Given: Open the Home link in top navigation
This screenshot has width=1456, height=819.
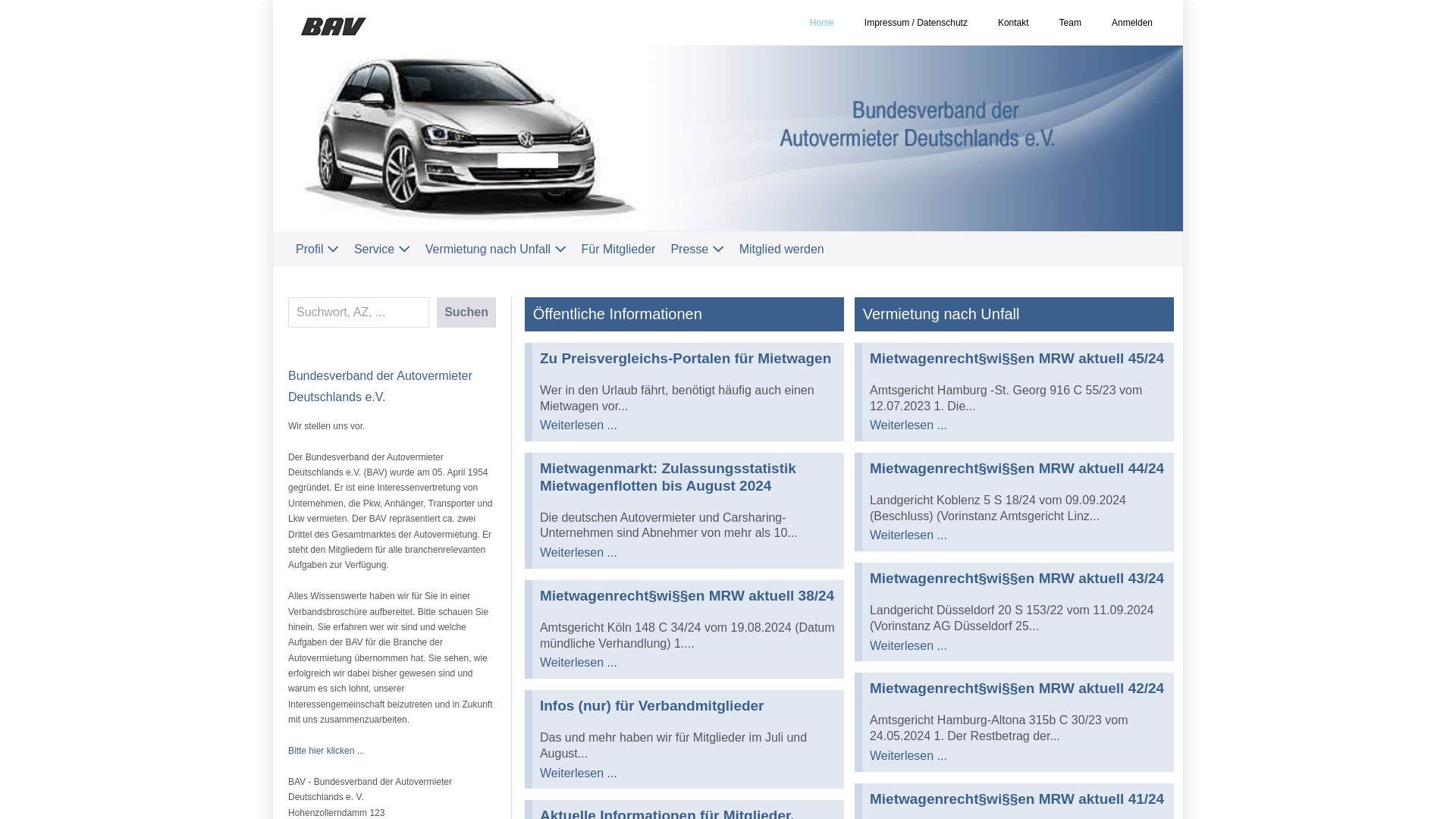Looking at the screenshot, I should pyautogui.click(x=821, y=23).
